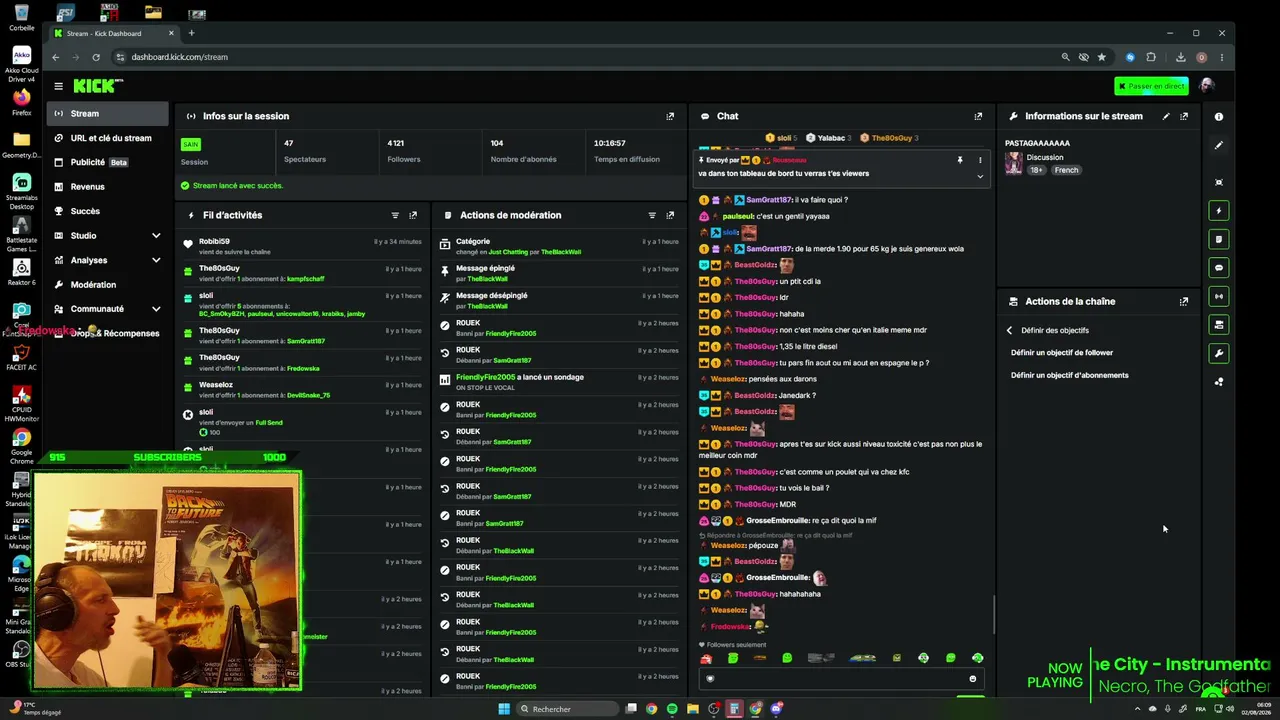Pop out the Actions de modération panel
Screen dimensions: 1280x720
670,215
